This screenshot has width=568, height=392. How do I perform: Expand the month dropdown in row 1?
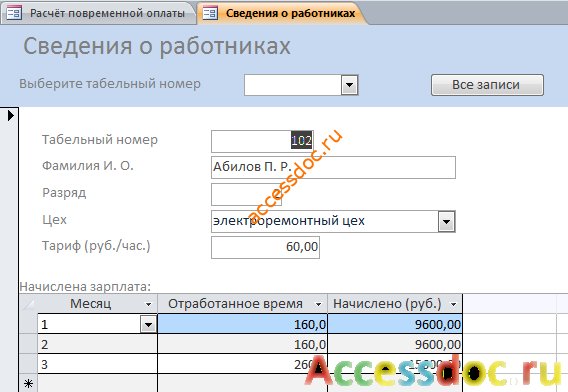pyautogui.click(x=148, y=324)
